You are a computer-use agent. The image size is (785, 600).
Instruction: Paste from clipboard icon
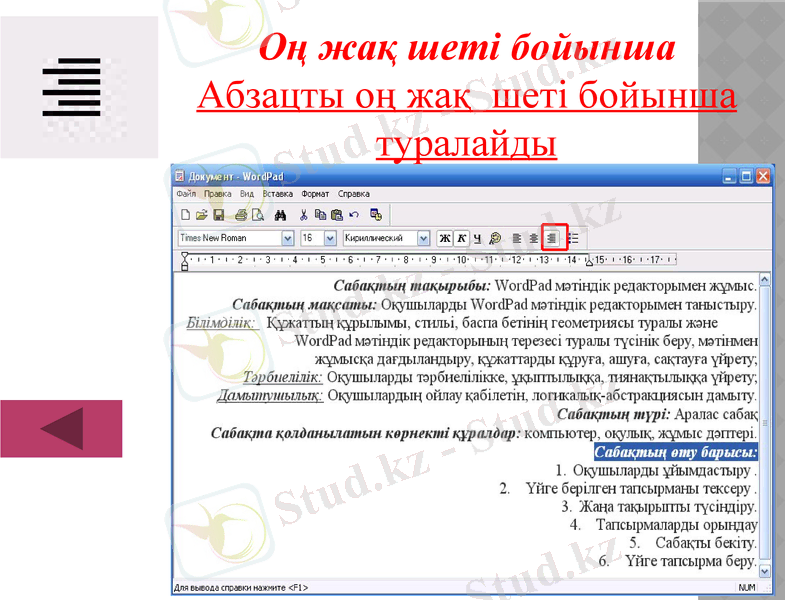[337, 215]
